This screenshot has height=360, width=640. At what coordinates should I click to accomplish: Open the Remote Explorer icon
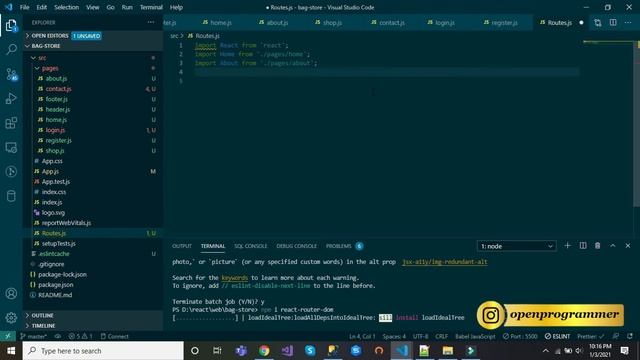click(x=11, y=147)
